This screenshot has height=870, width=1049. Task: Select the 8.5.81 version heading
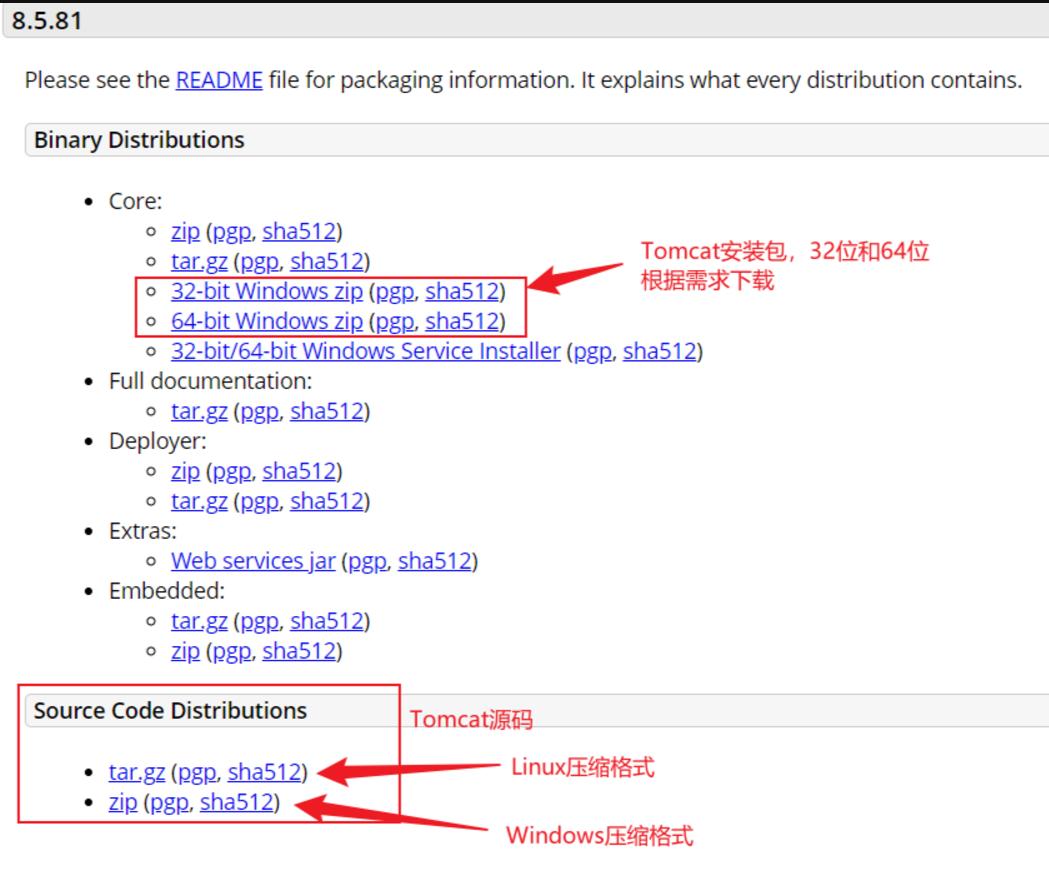pyautogui.click(x=47, y=21)
